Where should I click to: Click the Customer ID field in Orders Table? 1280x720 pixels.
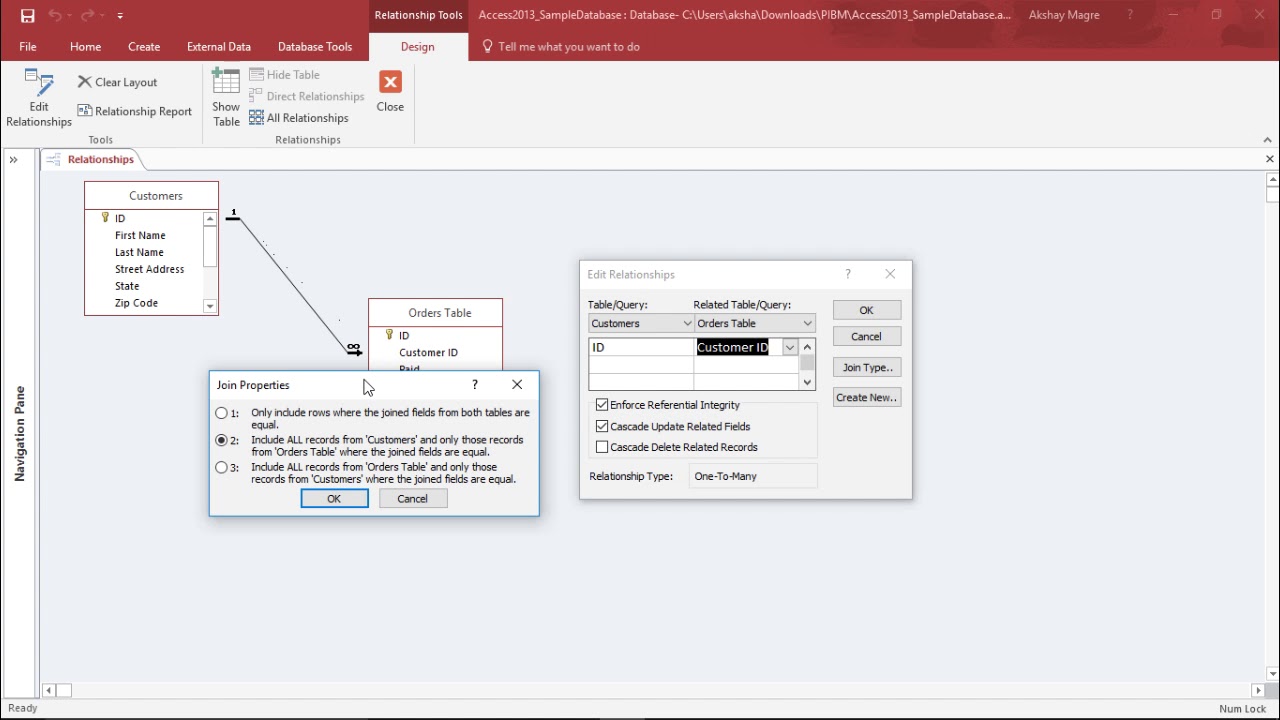tap(428, 352)
